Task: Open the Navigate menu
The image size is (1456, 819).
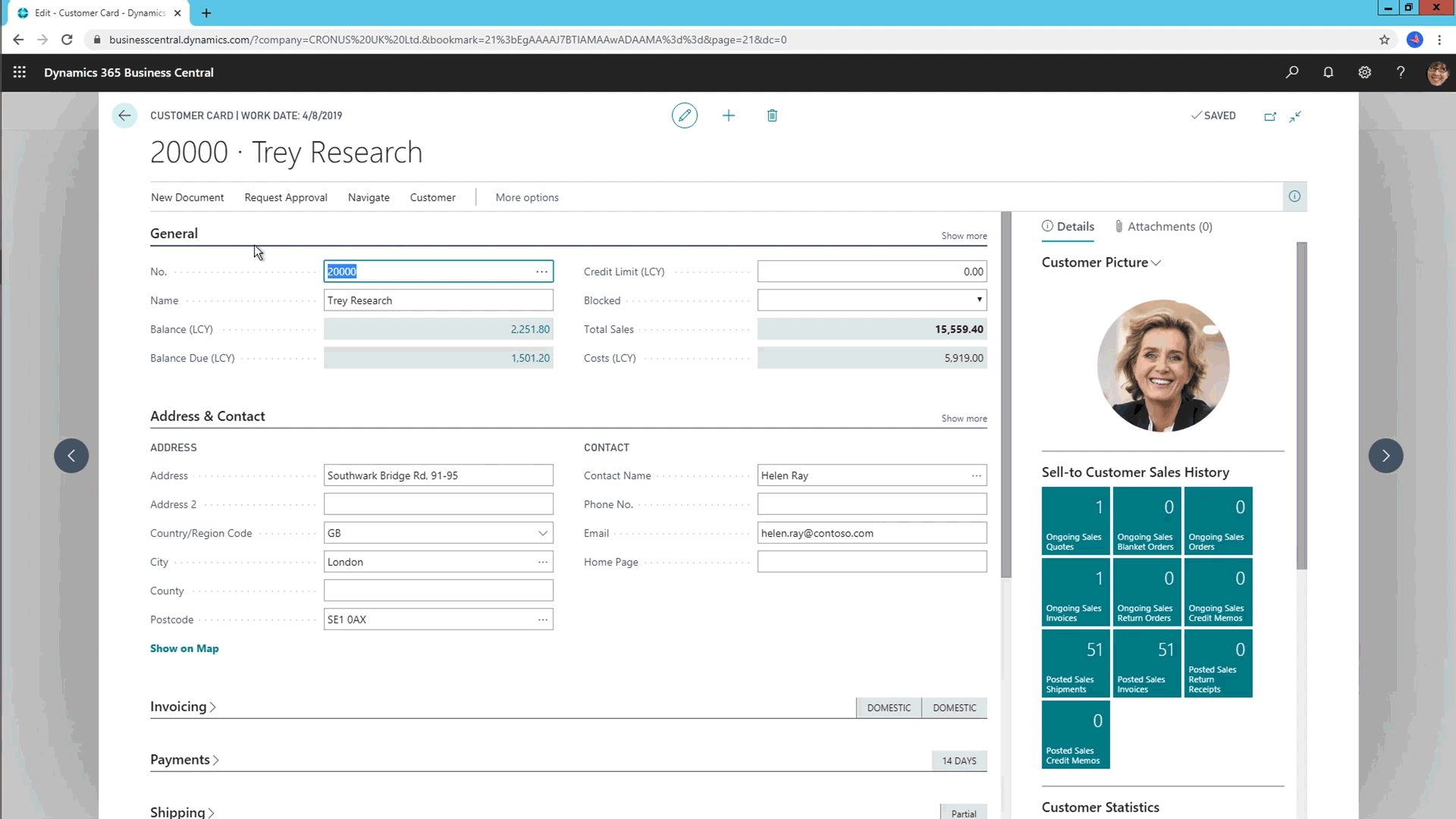Action: [x=369, y=197]
